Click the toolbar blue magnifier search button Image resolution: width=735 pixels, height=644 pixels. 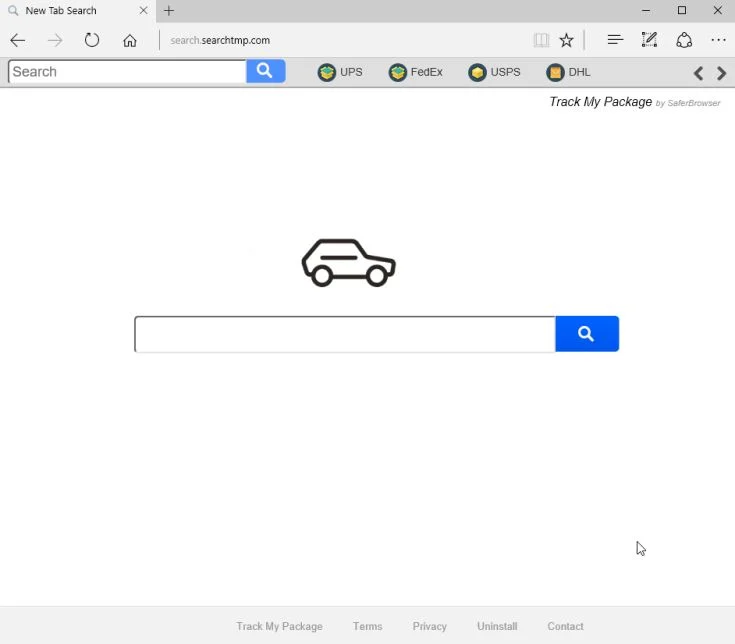[x=266, y=71]
